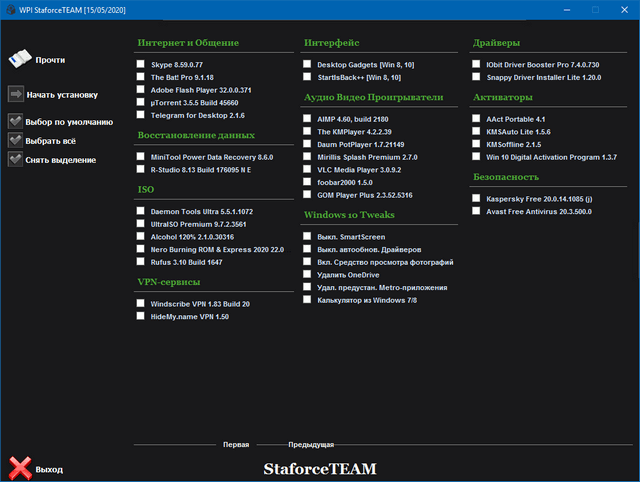Enable Удал. предустан. Metro-приложения checkbox
Image resolution: width=640 pixels, height=482 pixels.
307,287
